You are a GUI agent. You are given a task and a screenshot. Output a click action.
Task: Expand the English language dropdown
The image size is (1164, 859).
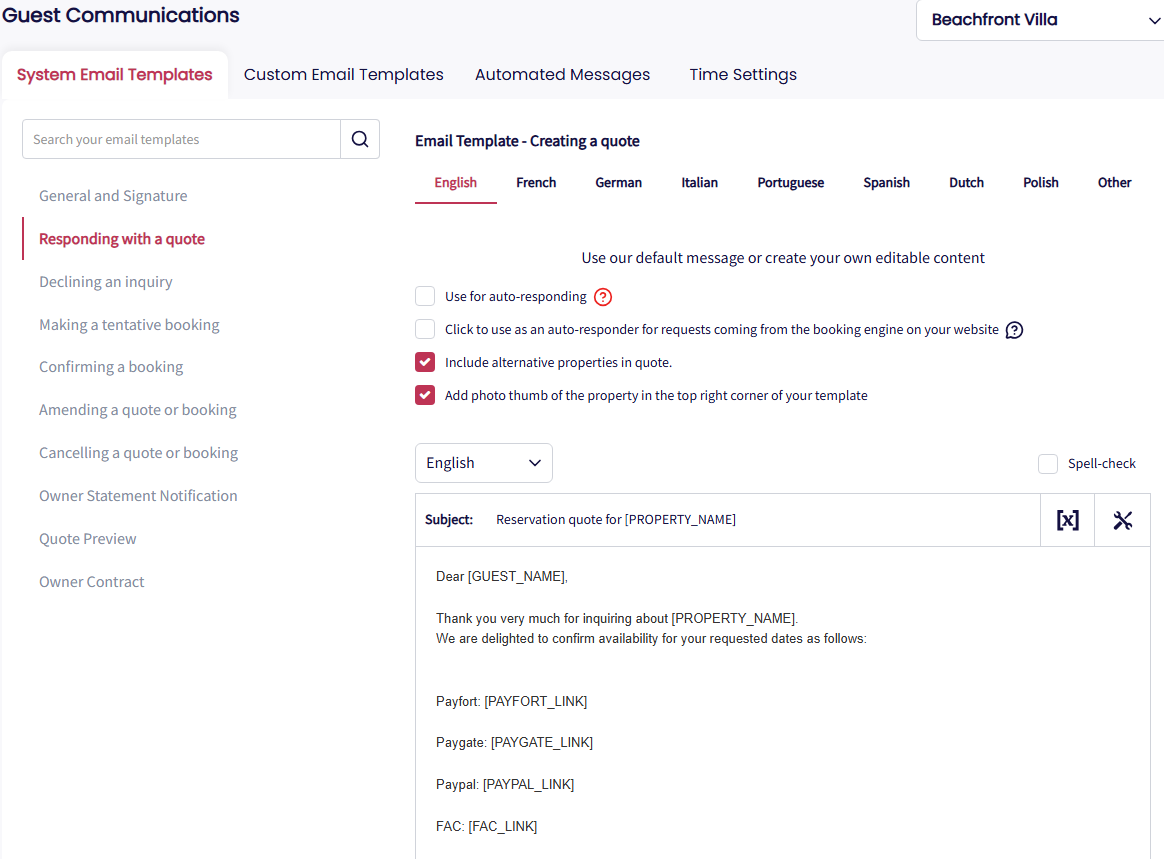pyautogui.click(x=483, y=463)
